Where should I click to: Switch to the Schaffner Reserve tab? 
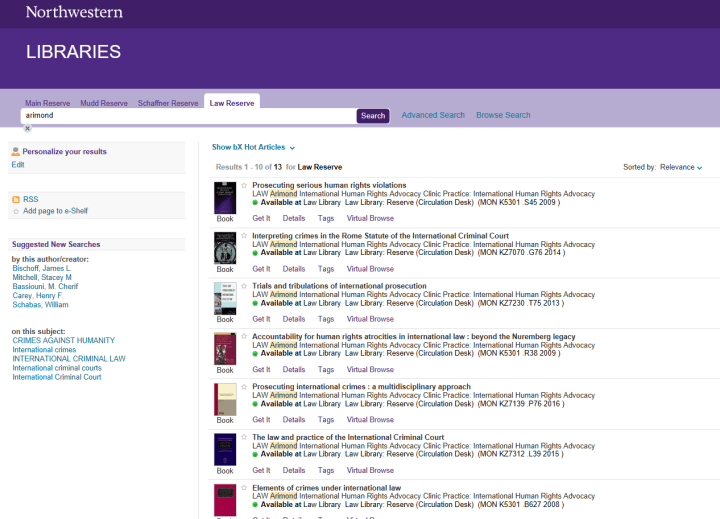click(168, 103)
